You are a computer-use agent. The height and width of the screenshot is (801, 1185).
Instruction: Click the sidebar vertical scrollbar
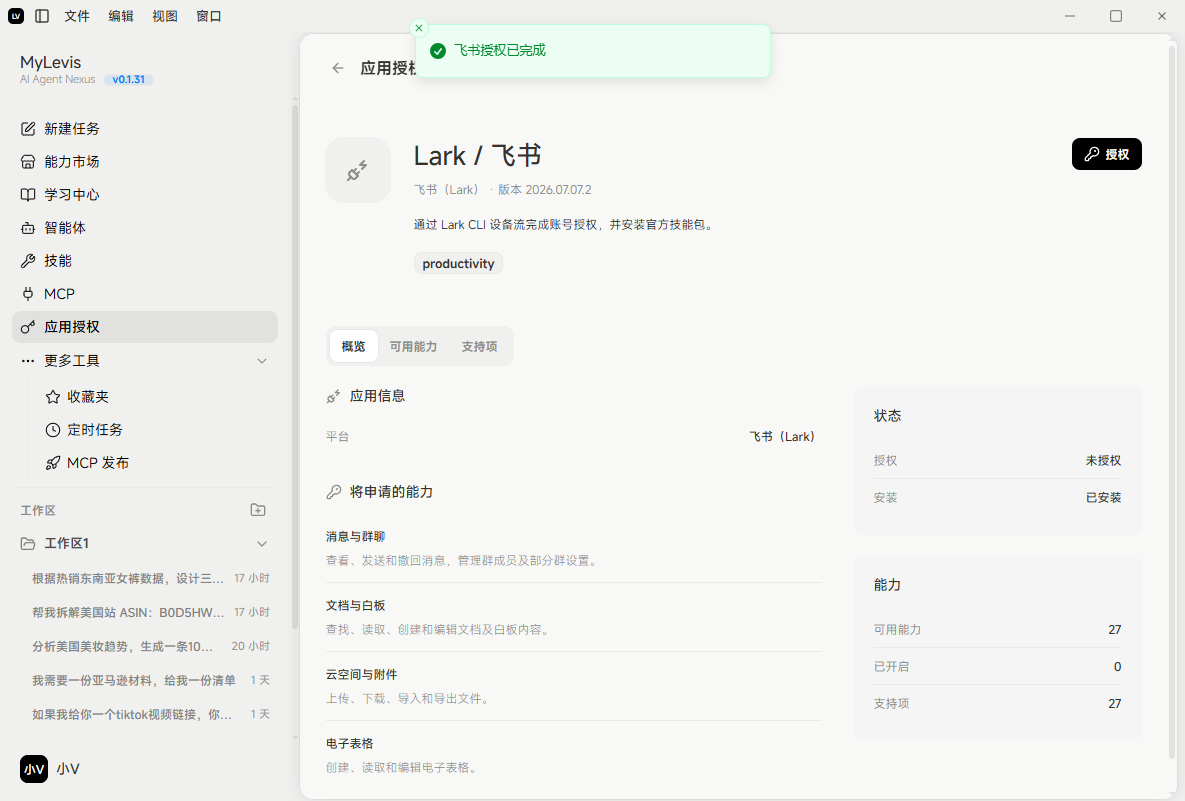[x=295, y=366]
